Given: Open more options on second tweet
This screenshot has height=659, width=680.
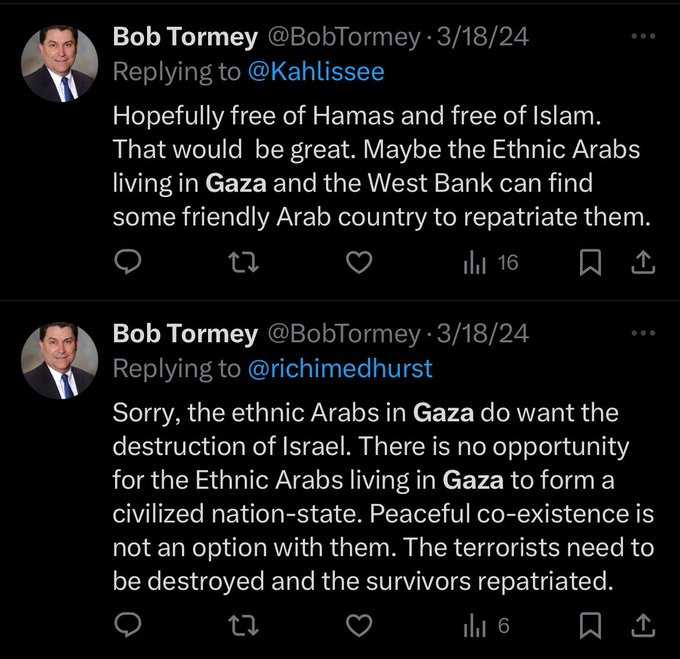Looking at the screenshot, I should [x=644, y=332].
